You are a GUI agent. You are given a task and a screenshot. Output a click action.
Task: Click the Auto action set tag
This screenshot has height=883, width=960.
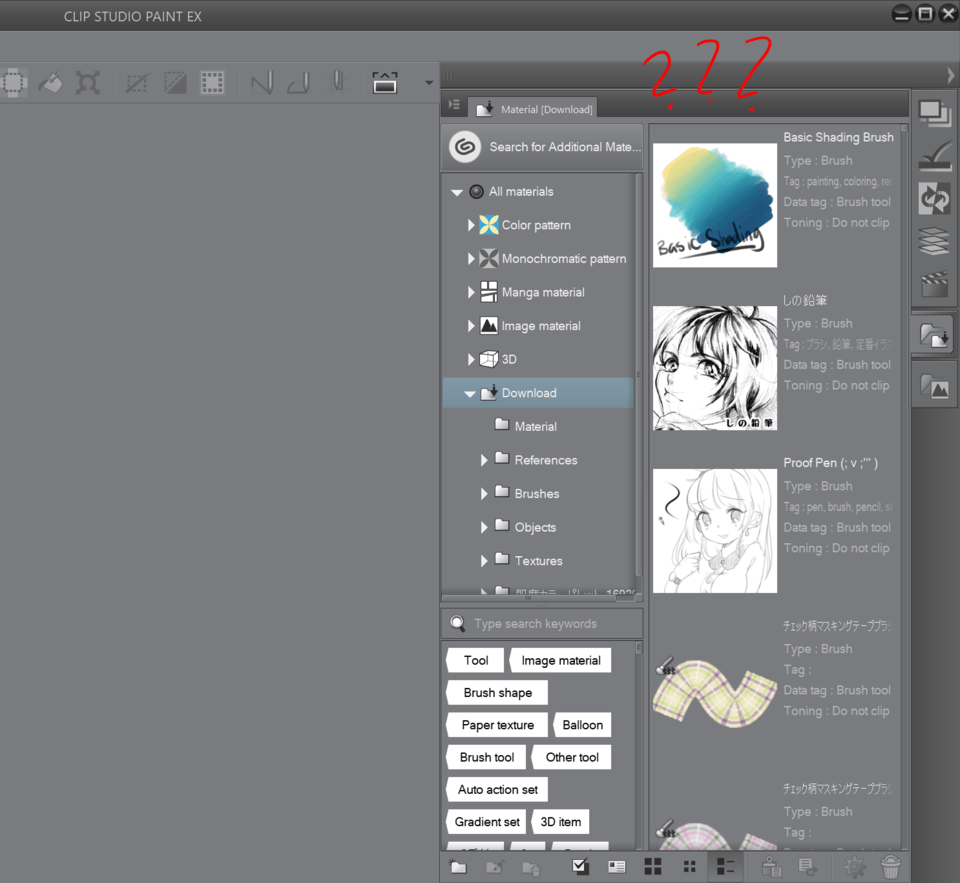(x=497, y=790)
